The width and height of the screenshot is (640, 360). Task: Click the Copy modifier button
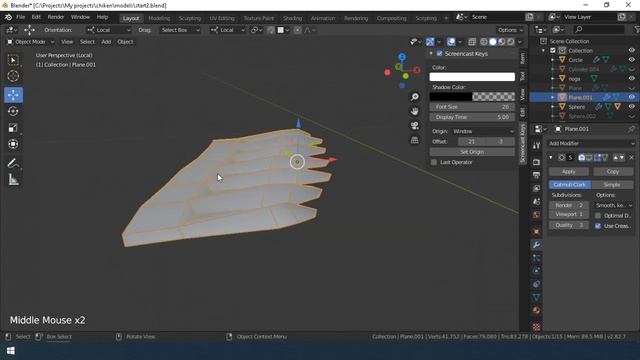tap(613, 171)
